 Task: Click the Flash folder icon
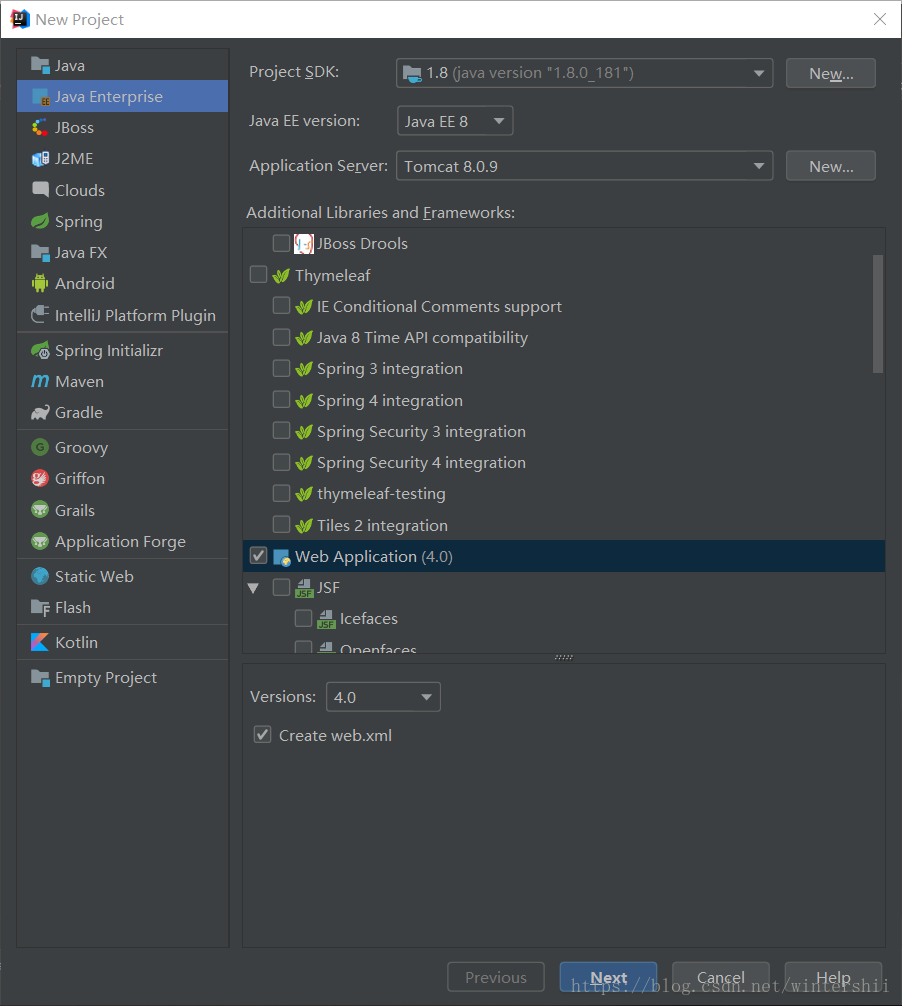[x=40, y=608]
